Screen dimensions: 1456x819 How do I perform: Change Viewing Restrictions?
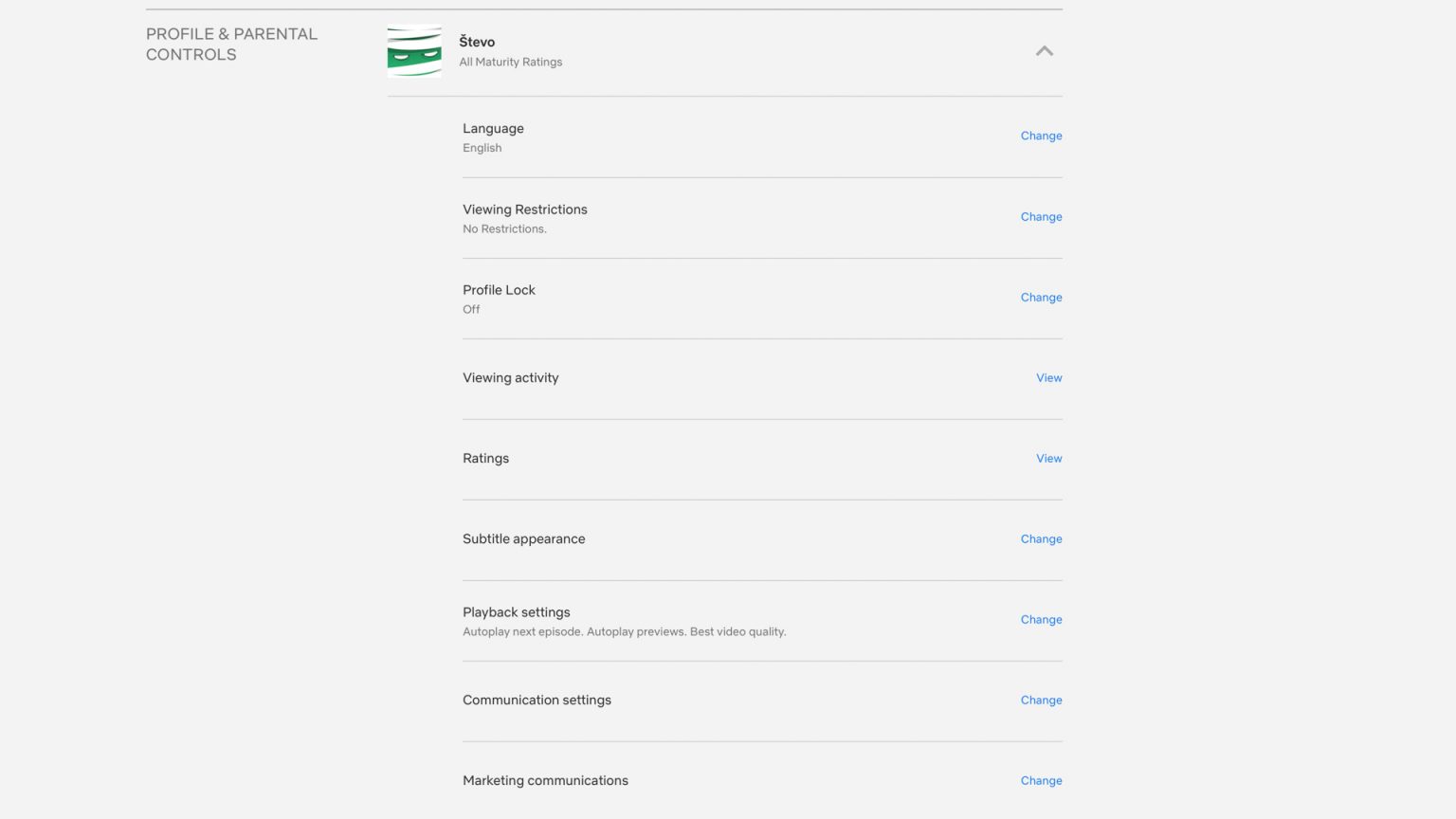(1041, 216)
